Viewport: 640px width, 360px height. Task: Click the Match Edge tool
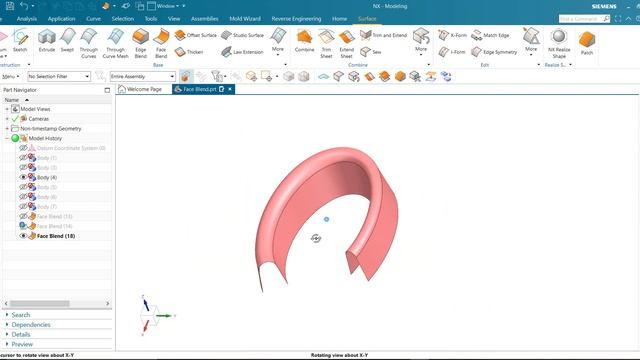pyautogui.click(x=490, y=35)
